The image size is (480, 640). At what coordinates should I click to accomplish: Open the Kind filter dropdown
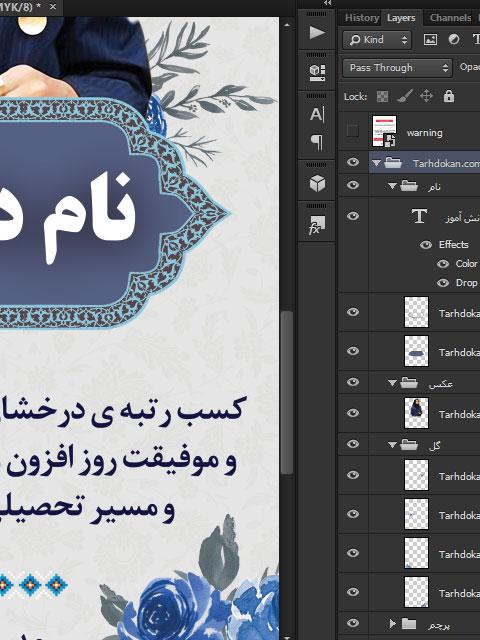(377, 40)
